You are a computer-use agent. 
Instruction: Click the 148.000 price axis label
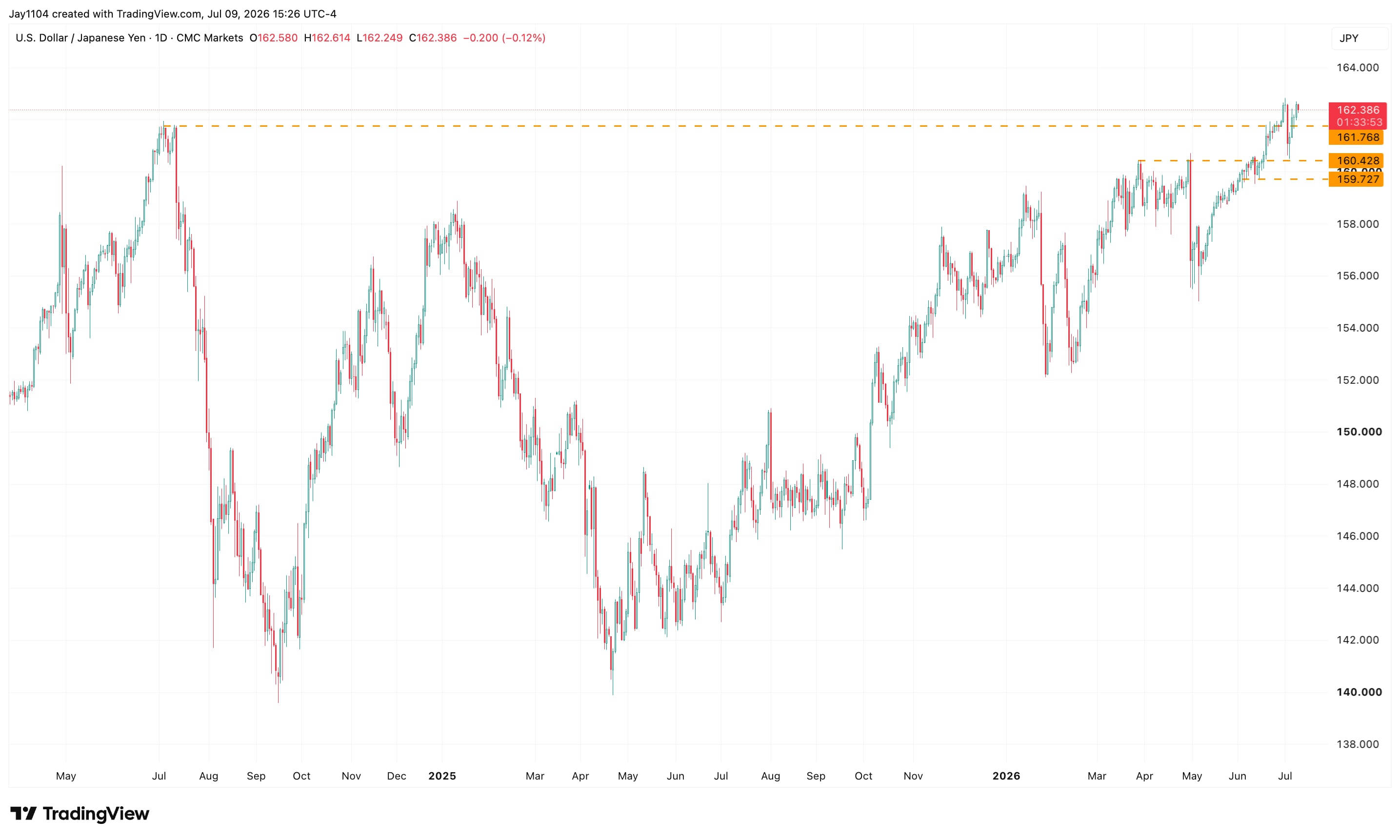tap(1358, 484)
